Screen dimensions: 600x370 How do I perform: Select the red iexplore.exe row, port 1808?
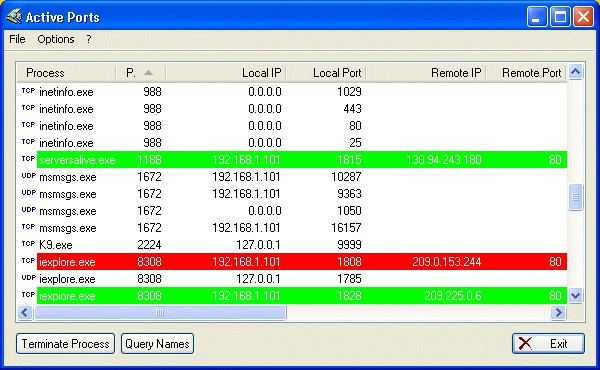[x=292, y=262]
